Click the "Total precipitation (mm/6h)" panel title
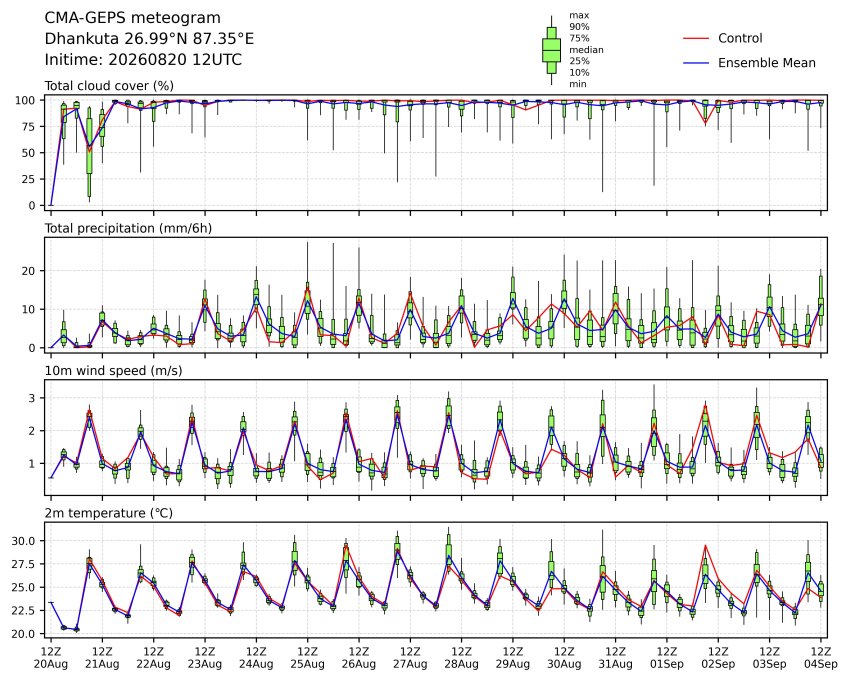The width and height of the screenshot is (849, 681). click(x=128, y=228)
